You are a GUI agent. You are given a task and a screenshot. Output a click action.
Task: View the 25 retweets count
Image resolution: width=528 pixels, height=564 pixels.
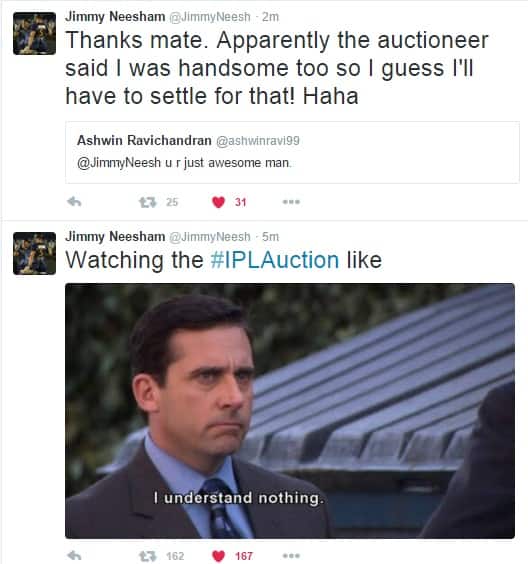click(x=172, y=202)
